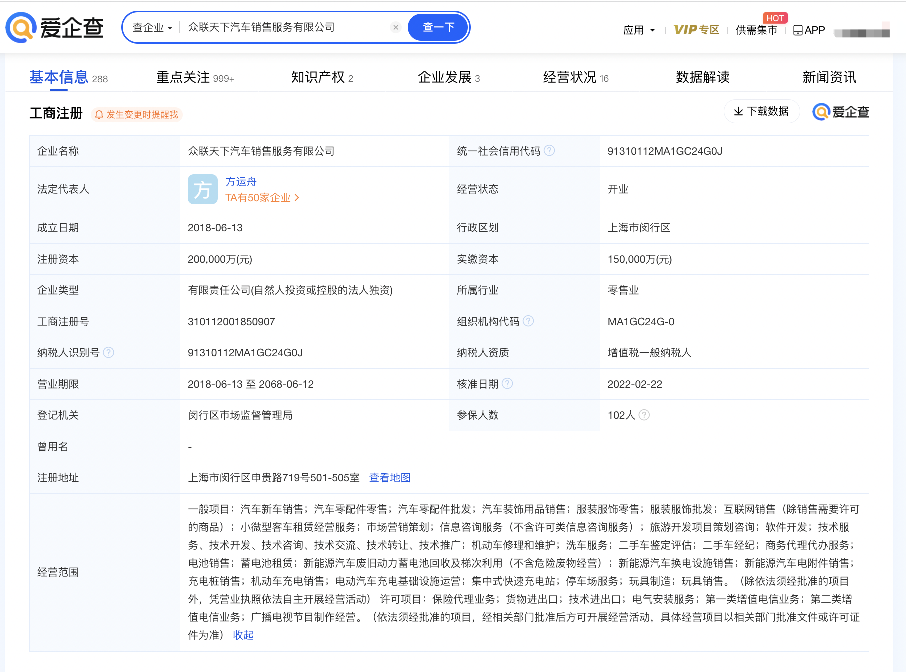Select the 营业期限 value 2018-06-13 至 2068-06-12

tap(250, 384)
